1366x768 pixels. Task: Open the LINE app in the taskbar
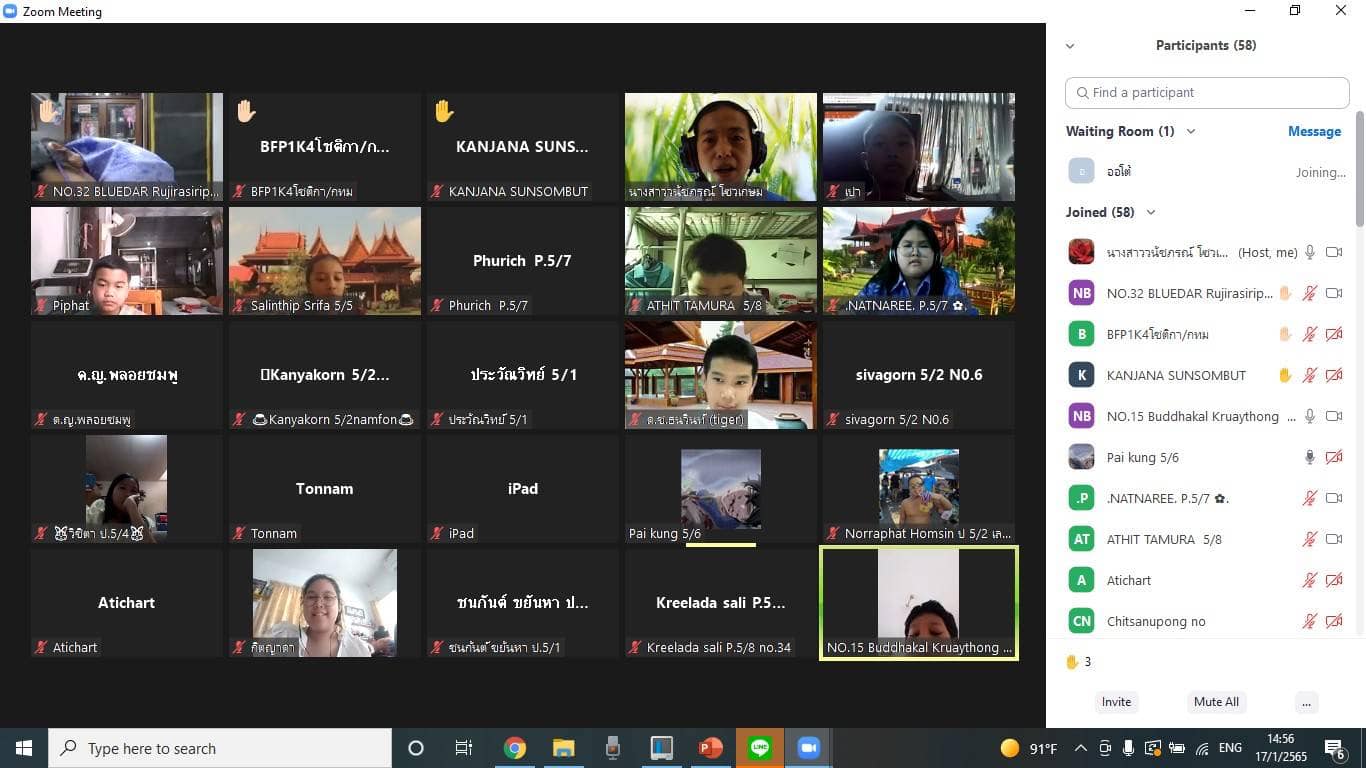click(759, 748)
